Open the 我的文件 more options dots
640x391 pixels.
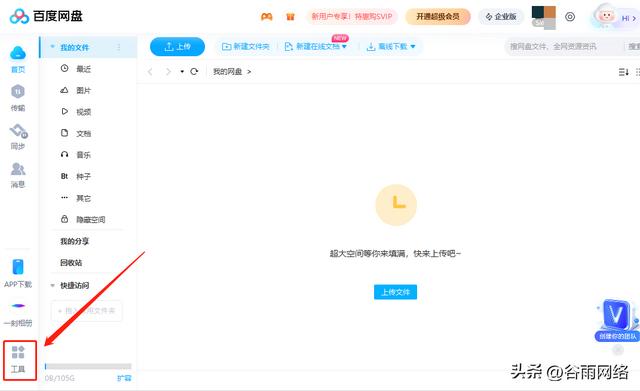pos(119,47)
